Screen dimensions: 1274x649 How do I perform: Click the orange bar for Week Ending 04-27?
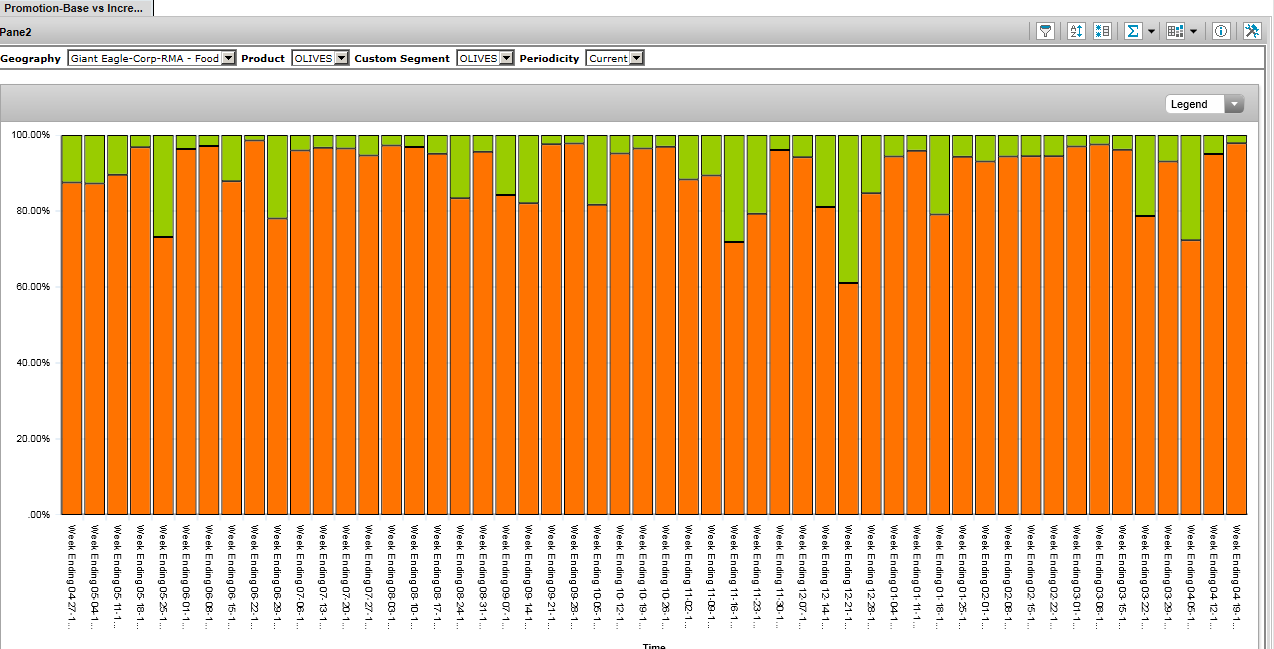coord(72,350)
